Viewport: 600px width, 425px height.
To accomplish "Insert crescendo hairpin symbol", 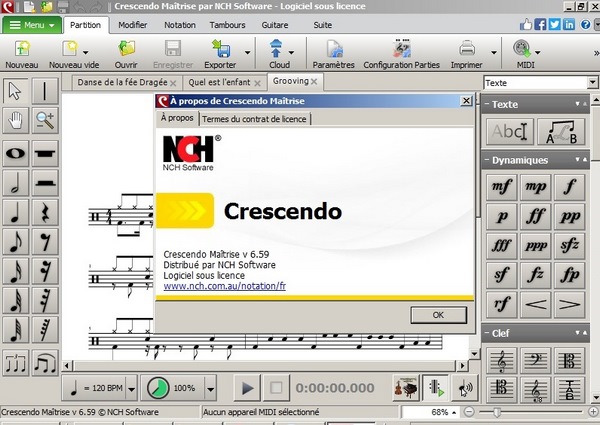I will (535, 304).
